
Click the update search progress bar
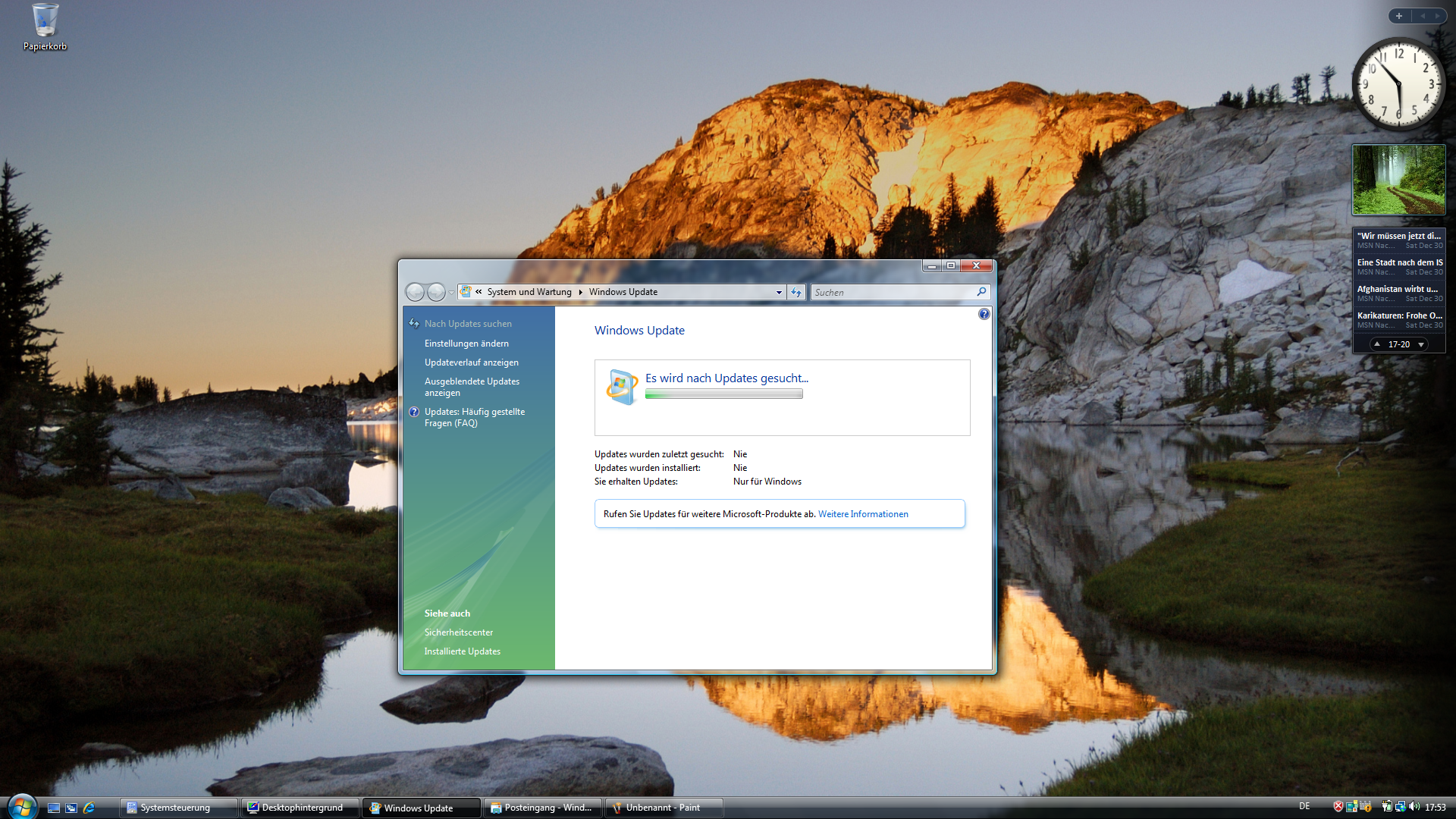coord(723,394)
